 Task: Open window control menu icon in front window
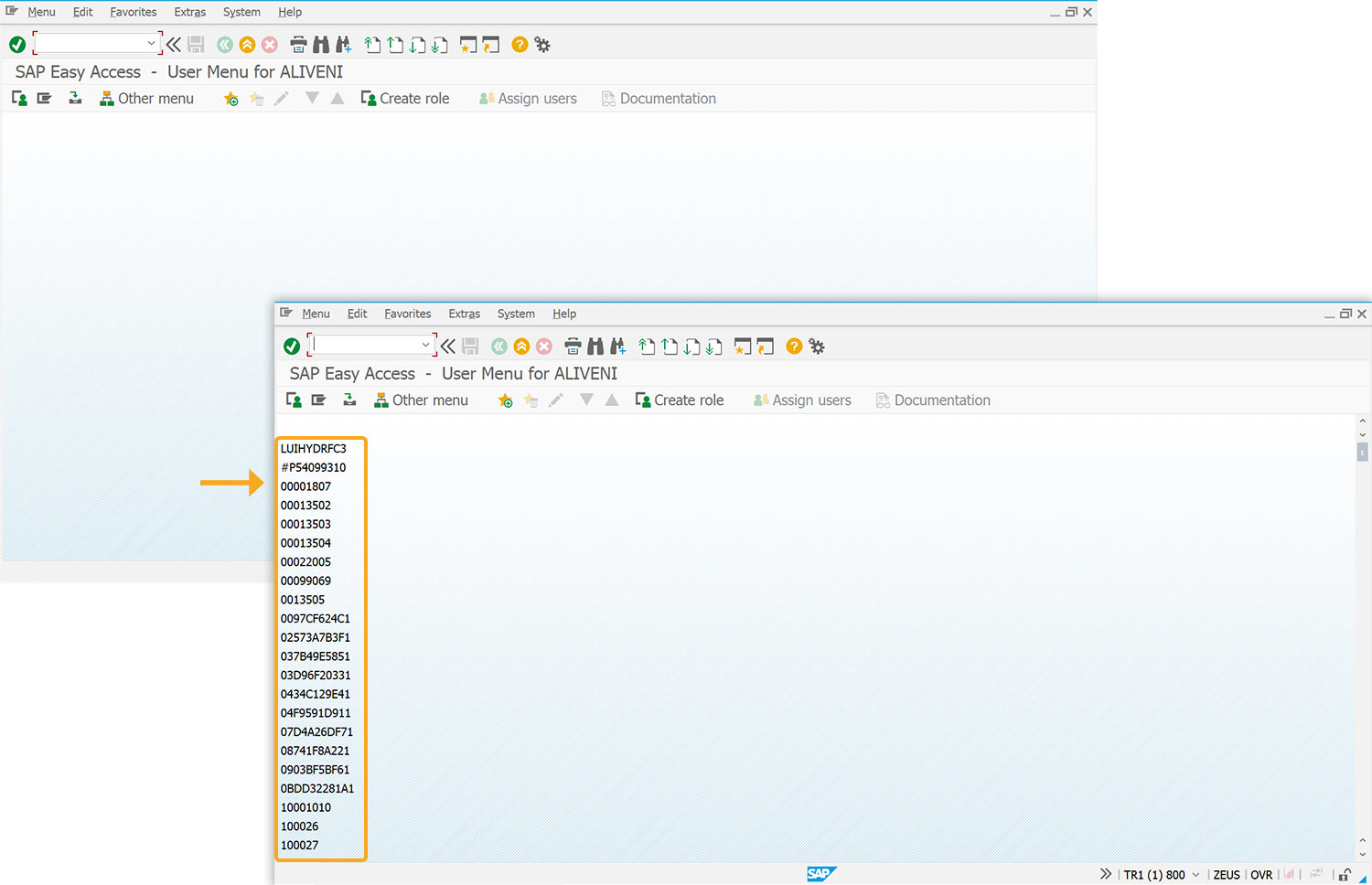(x=286, y=313)
